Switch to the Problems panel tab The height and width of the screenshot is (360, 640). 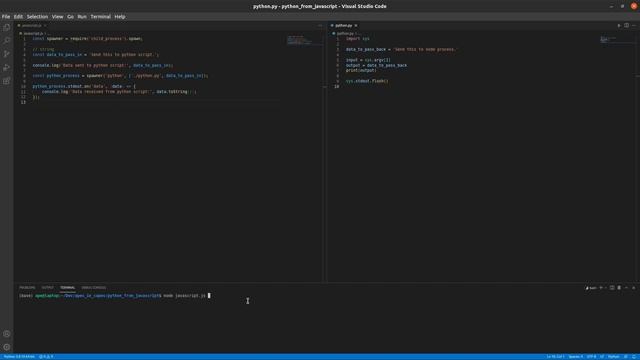coord(27,288)
